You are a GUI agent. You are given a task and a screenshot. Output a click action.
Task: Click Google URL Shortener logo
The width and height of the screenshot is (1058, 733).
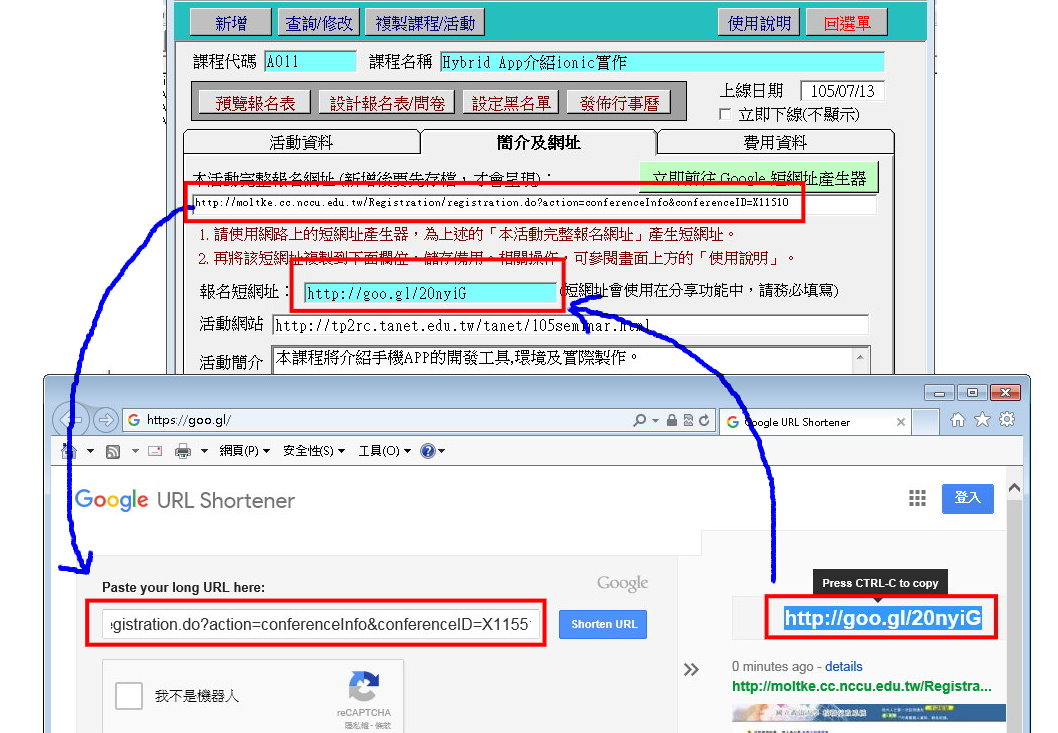tap(185, 500)
